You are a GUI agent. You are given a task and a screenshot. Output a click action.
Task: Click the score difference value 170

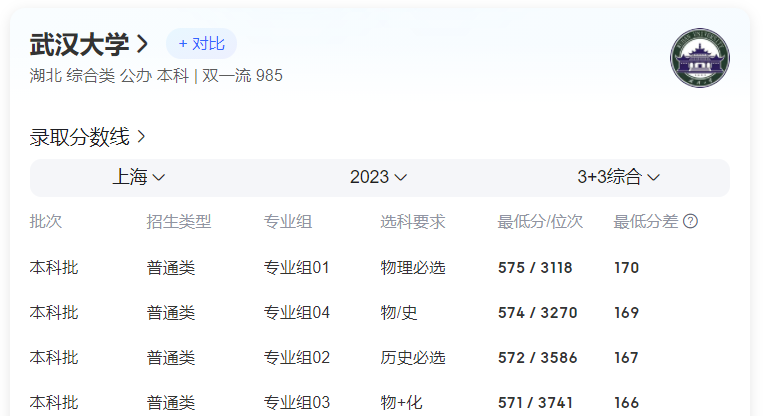point(626,268)
